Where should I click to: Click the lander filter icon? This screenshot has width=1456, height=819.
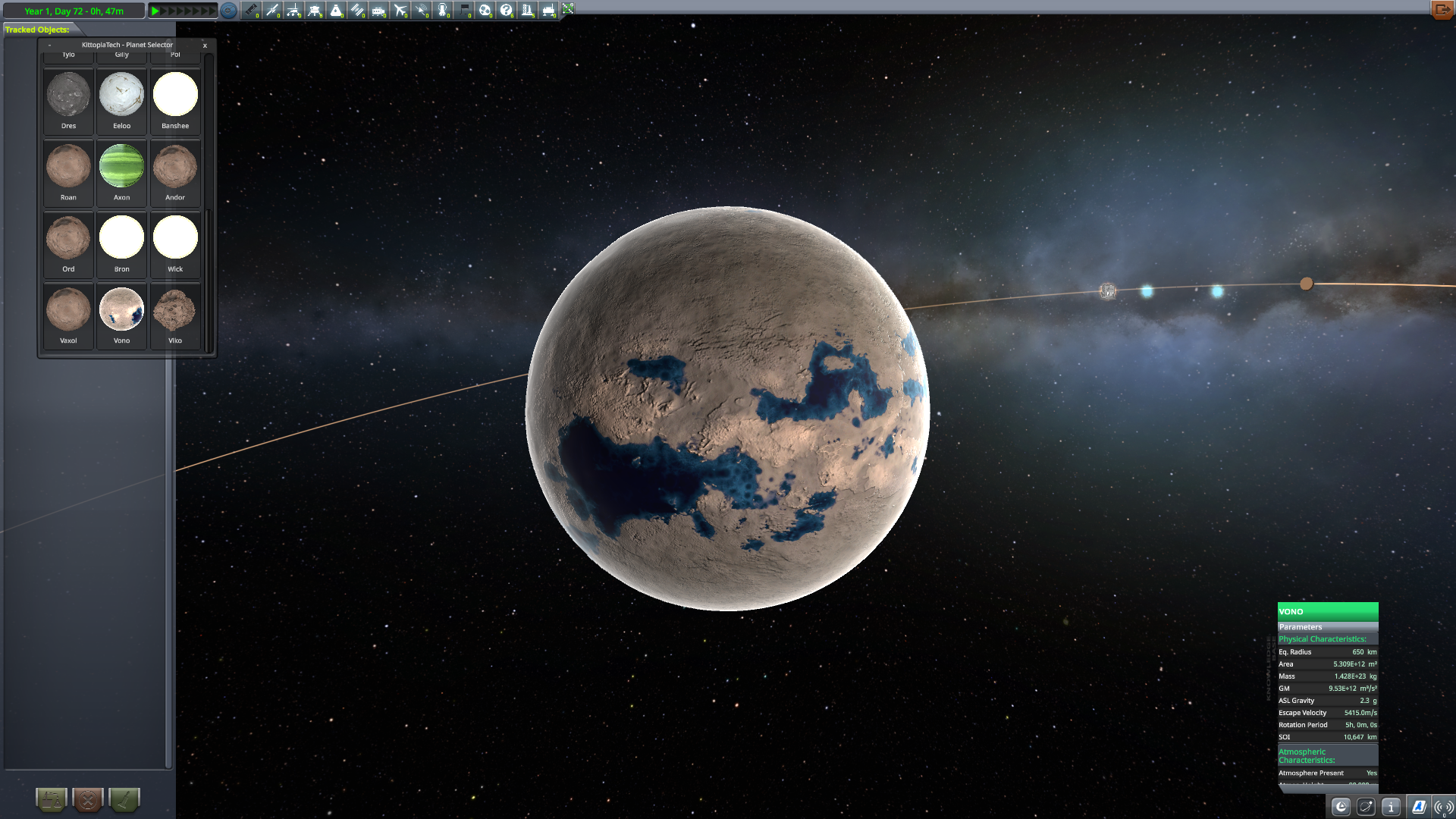tap(315, 10)
